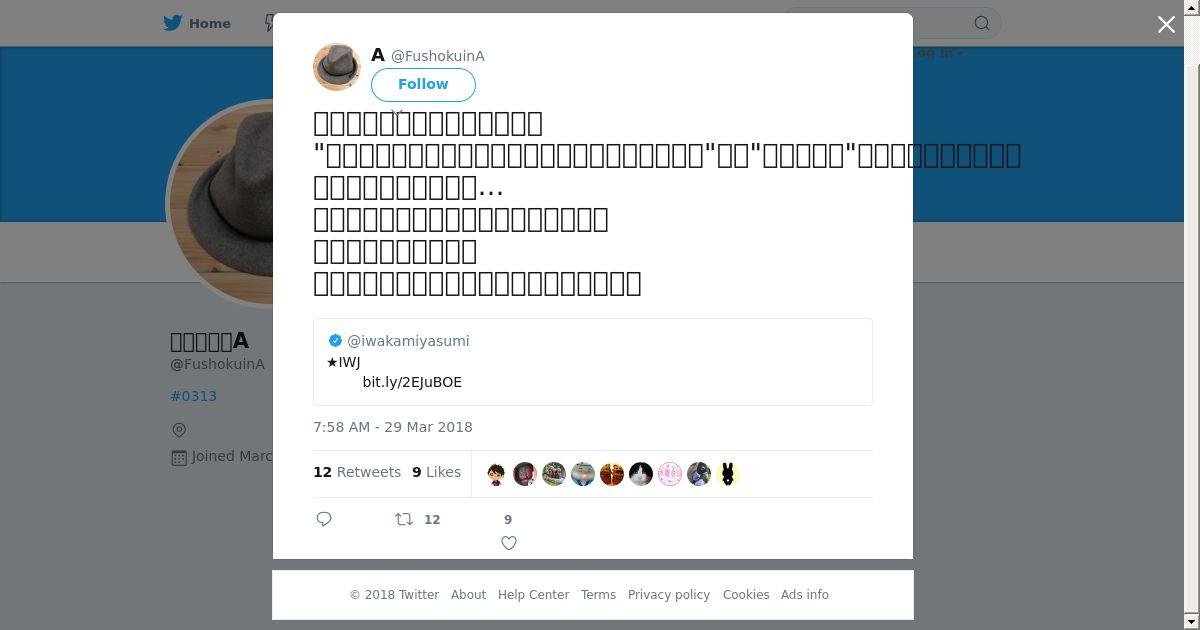Open the Help Center footer link
The image size is (1200, 630).
tap(533, 594)
